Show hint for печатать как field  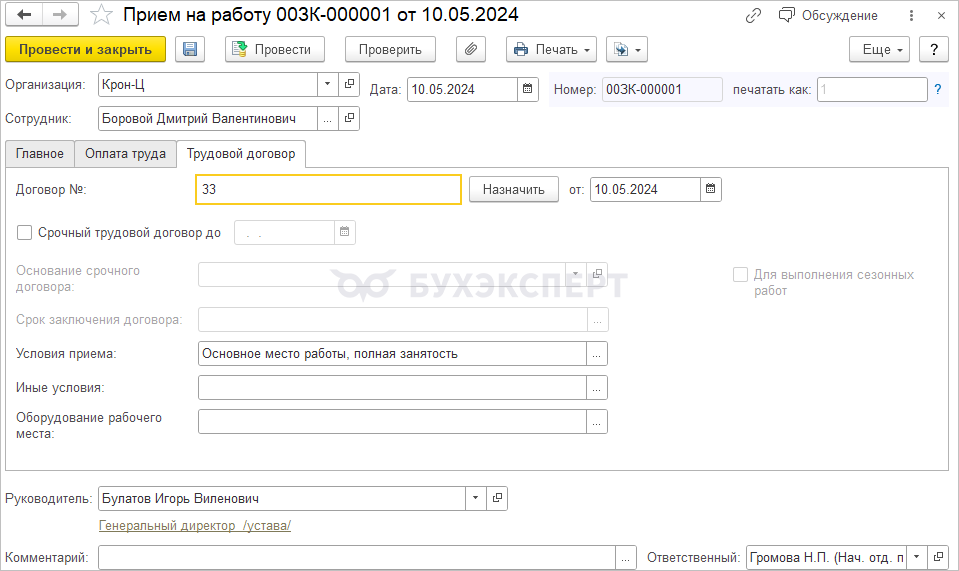click(938, 89)
